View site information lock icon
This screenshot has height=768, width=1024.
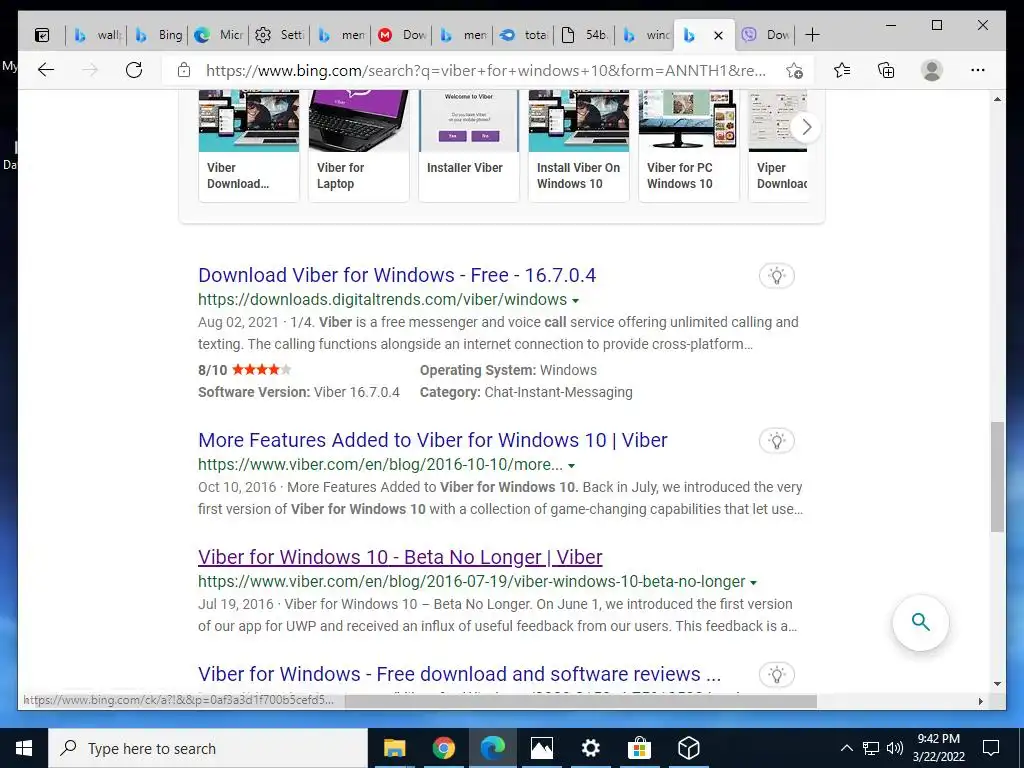[184, 70]
